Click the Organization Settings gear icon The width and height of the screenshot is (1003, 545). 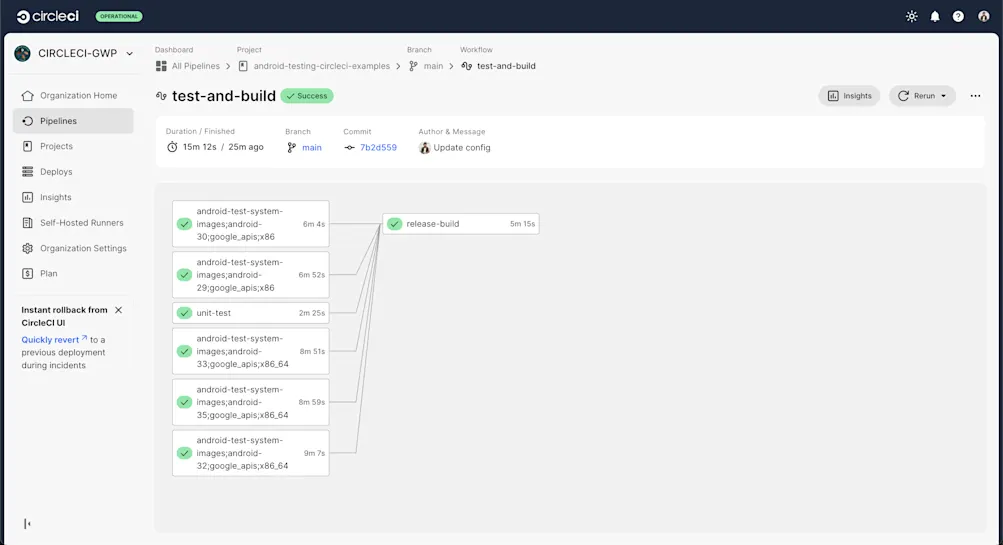28,248
